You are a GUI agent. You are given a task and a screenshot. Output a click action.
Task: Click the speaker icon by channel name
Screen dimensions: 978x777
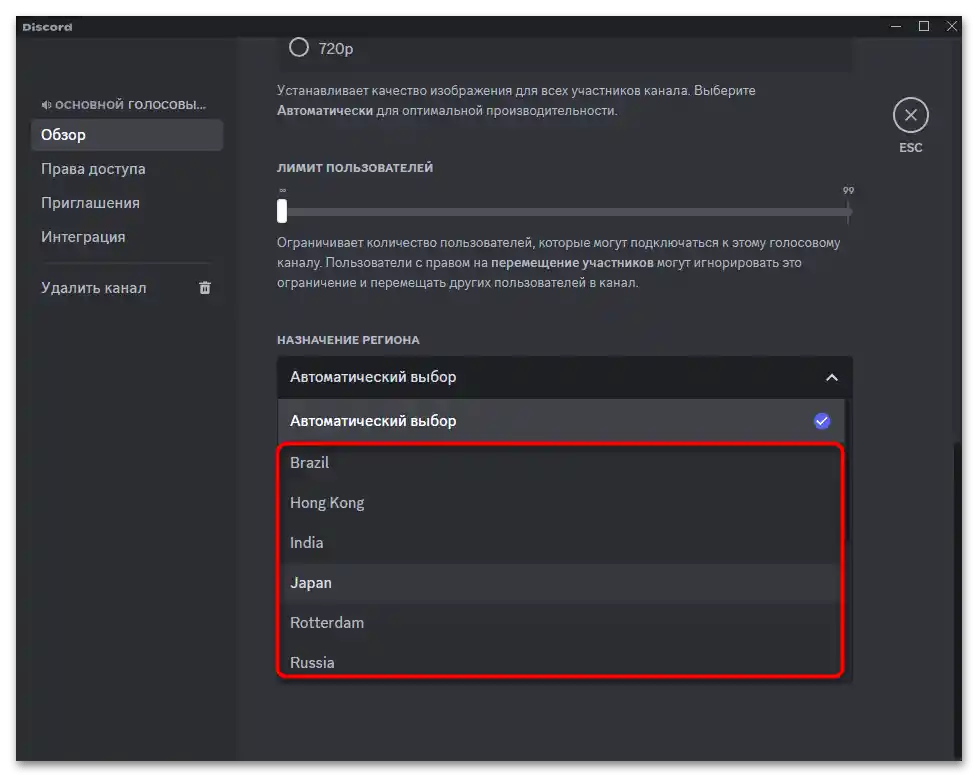point(46,105)
